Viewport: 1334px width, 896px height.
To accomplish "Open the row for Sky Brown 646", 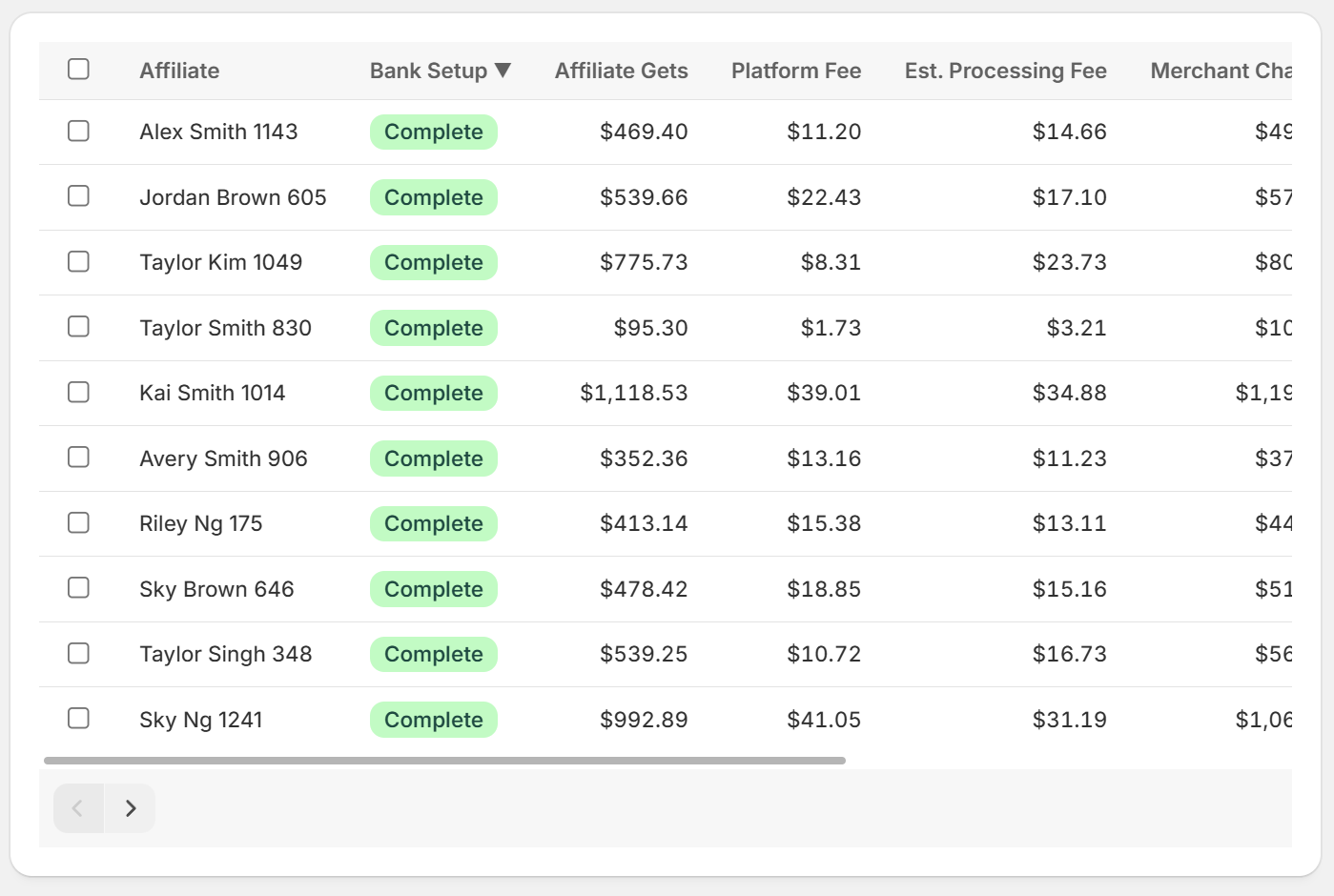I will point(216,589).
